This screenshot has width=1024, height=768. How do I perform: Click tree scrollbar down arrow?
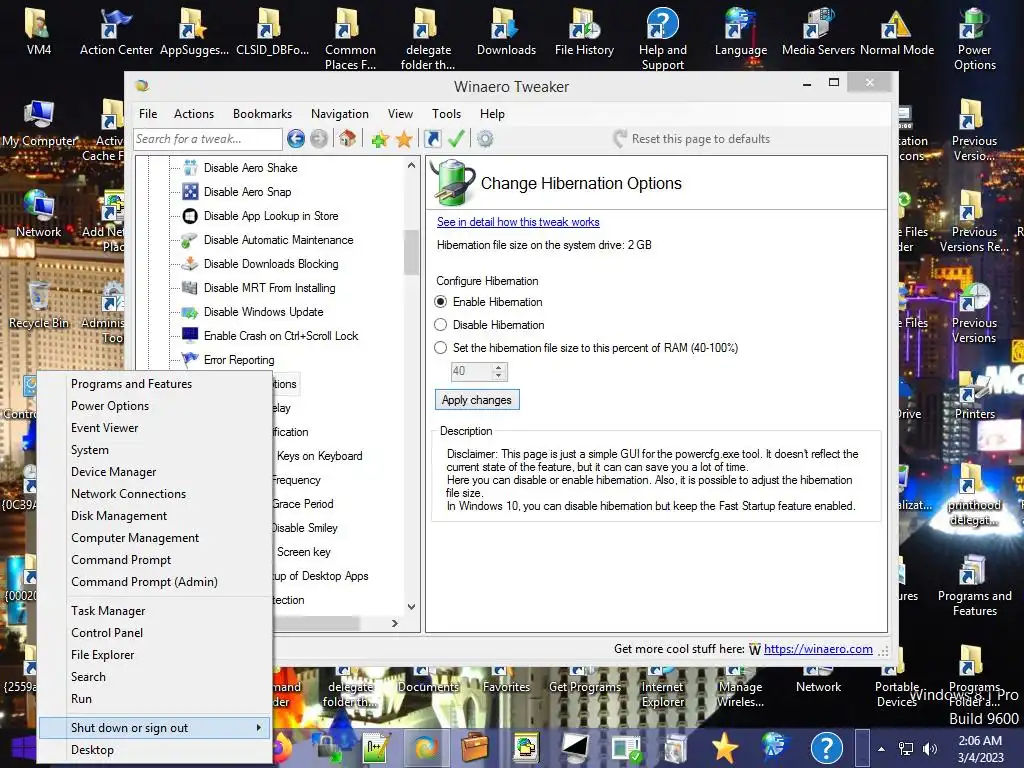coord(411,607)
